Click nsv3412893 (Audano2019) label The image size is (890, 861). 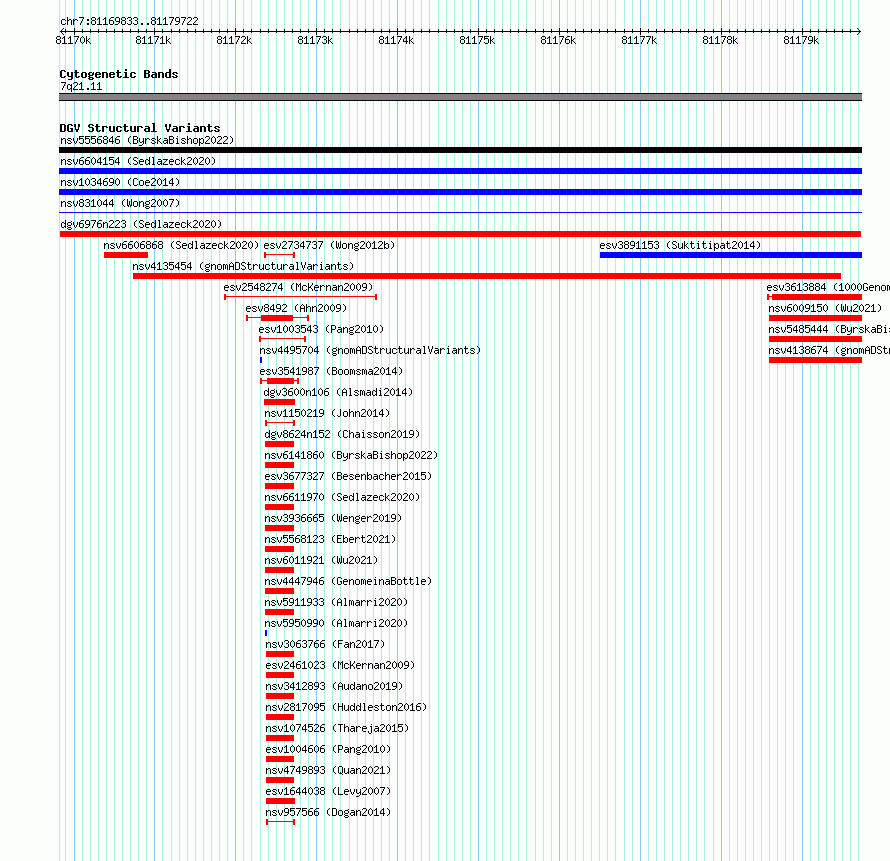(334, 686)
